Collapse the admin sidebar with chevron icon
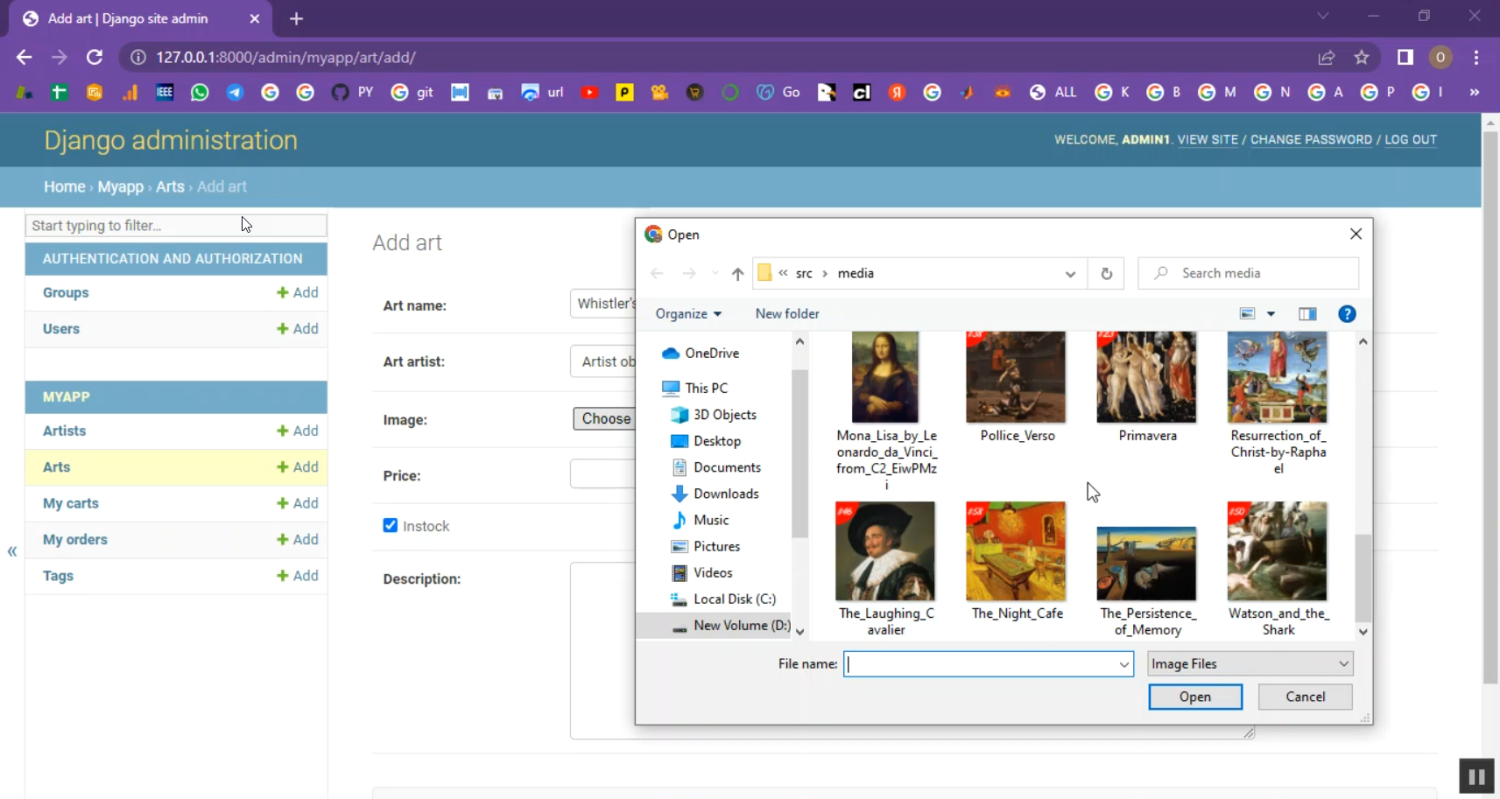 (12, 551)
